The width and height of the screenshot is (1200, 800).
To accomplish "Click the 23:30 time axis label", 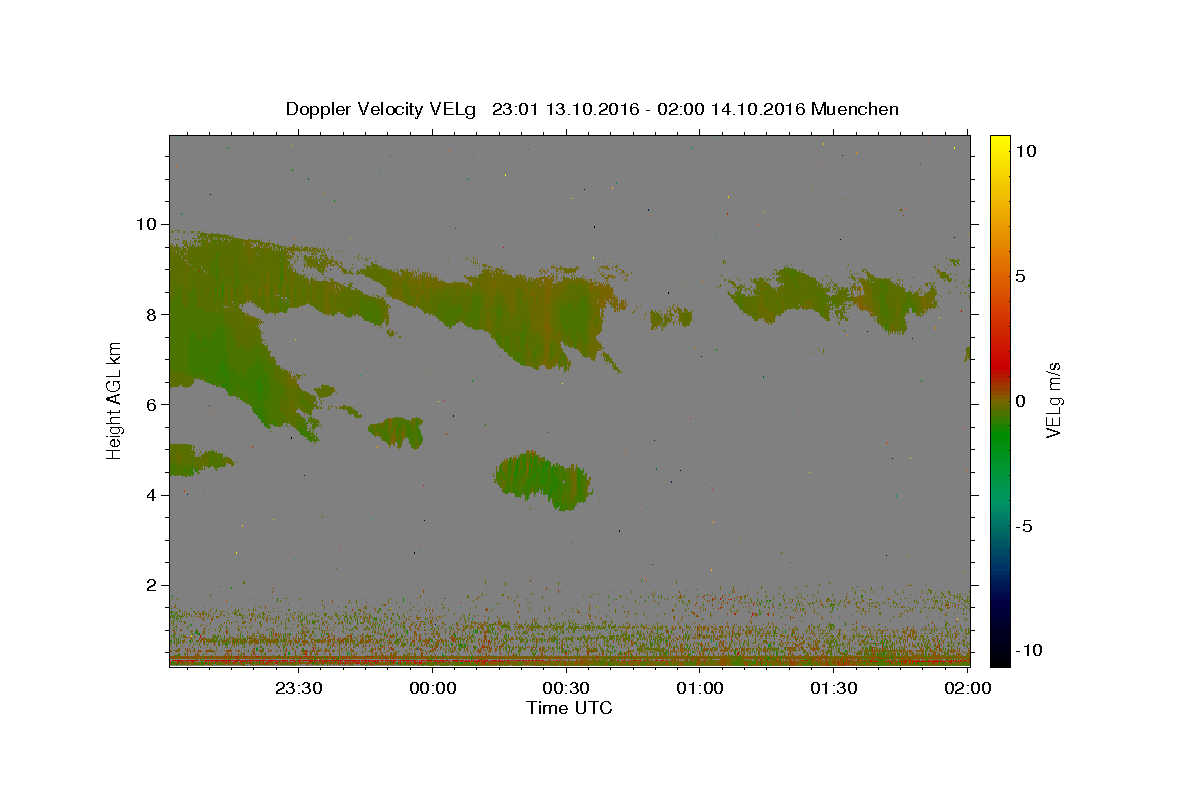I will coord(298,688).
